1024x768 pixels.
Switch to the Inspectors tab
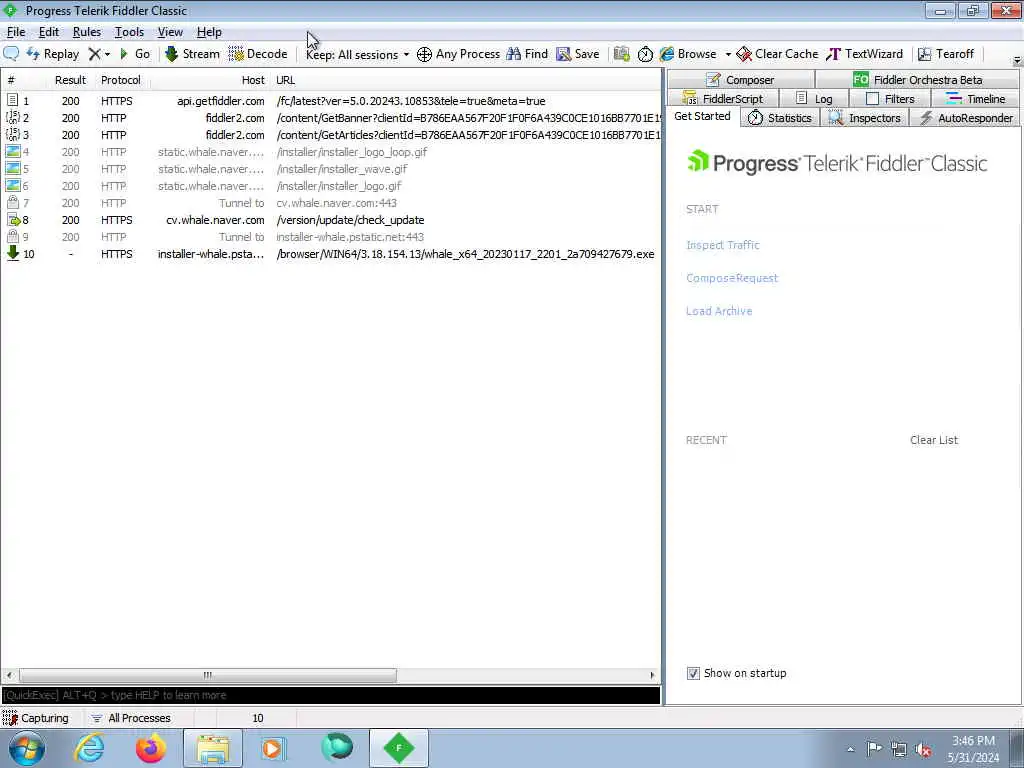(x=865, y=118)
